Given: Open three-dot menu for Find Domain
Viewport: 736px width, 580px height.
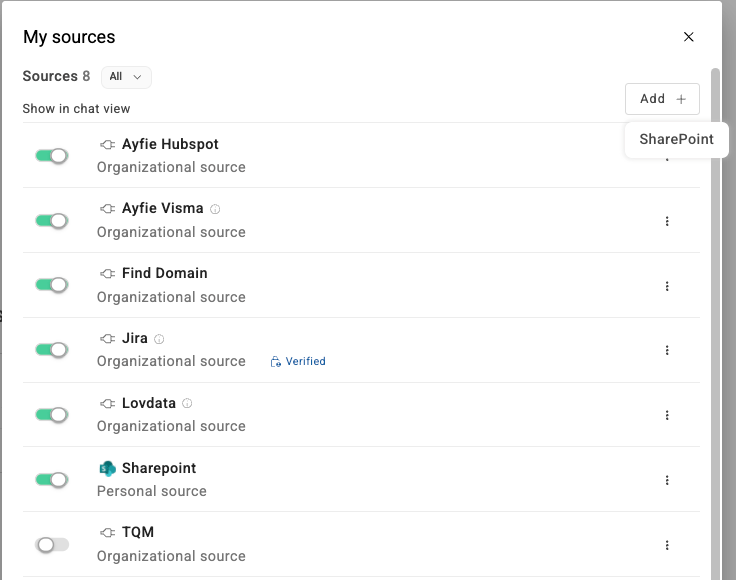Looking at the screenshot, I should click(x=667, y=286).
